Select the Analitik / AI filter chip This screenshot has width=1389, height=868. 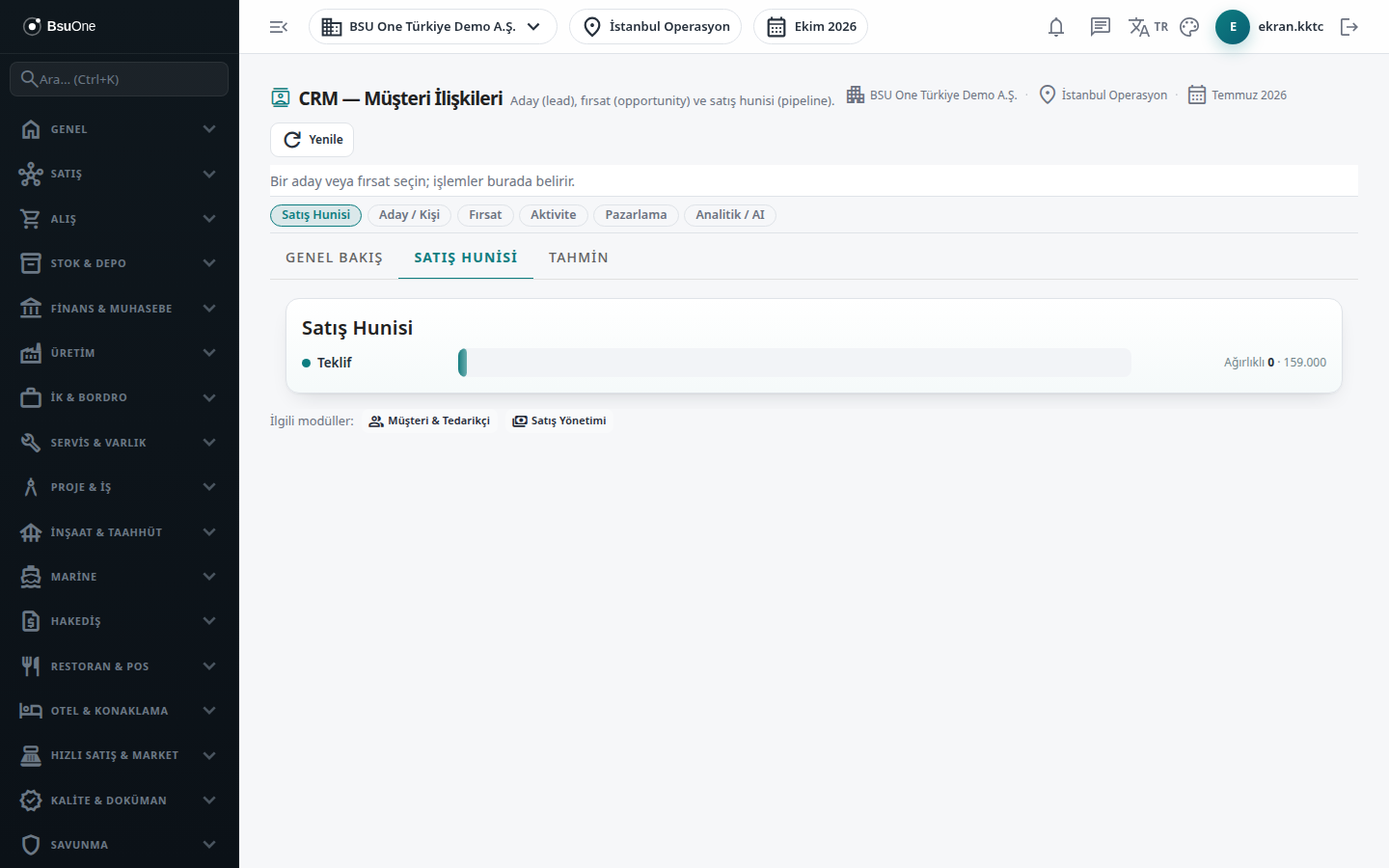(x=730, y=215)
